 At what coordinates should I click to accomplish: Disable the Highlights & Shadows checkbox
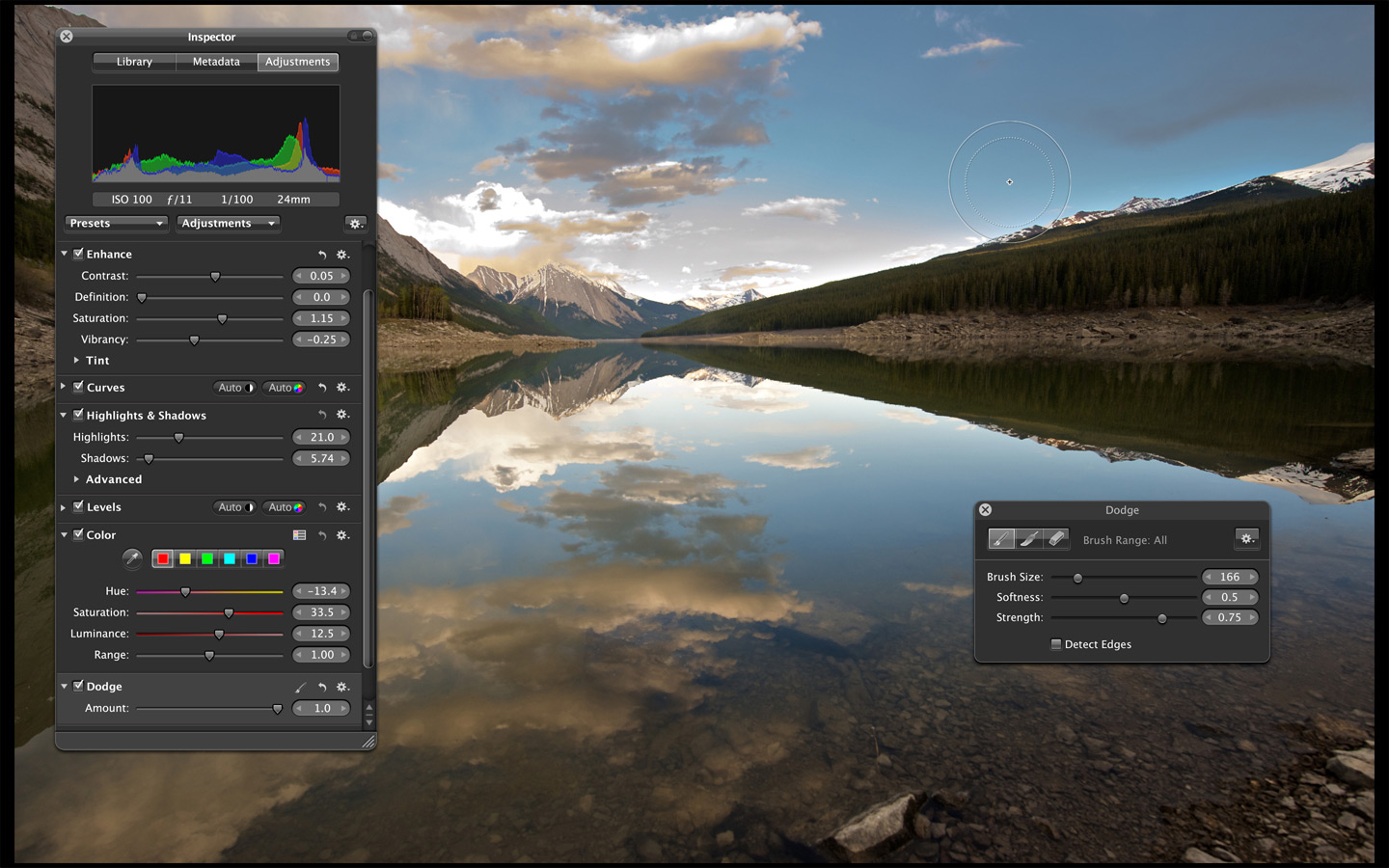tap(78, 415)
